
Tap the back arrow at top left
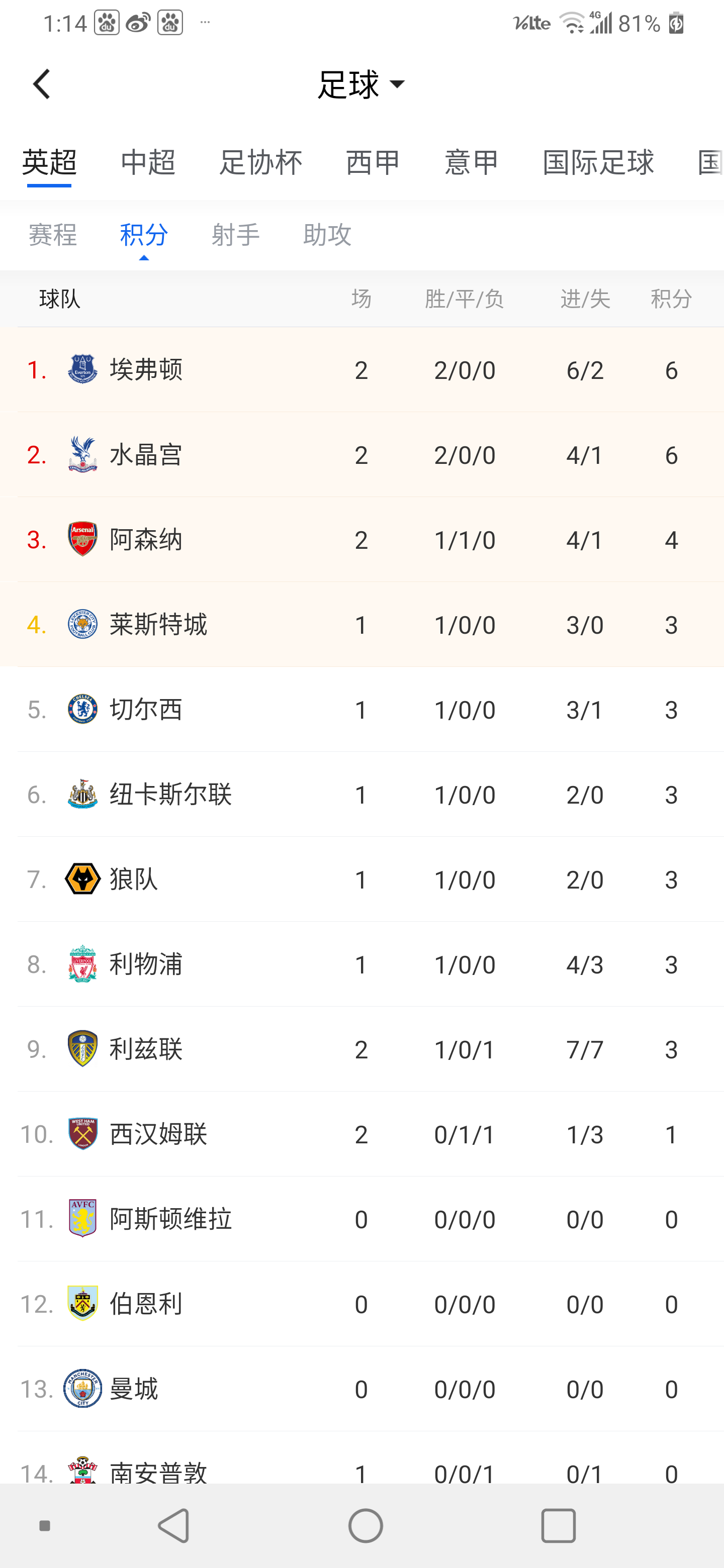[41, 84]
